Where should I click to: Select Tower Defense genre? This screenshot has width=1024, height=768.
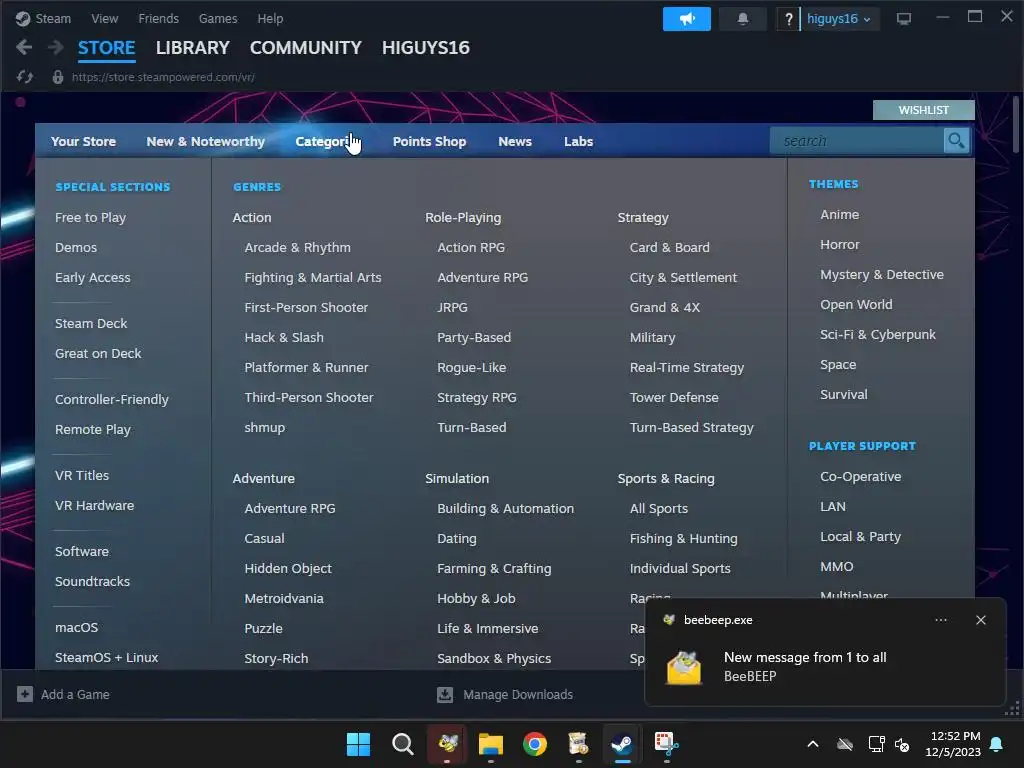click(x=673, y=397)
